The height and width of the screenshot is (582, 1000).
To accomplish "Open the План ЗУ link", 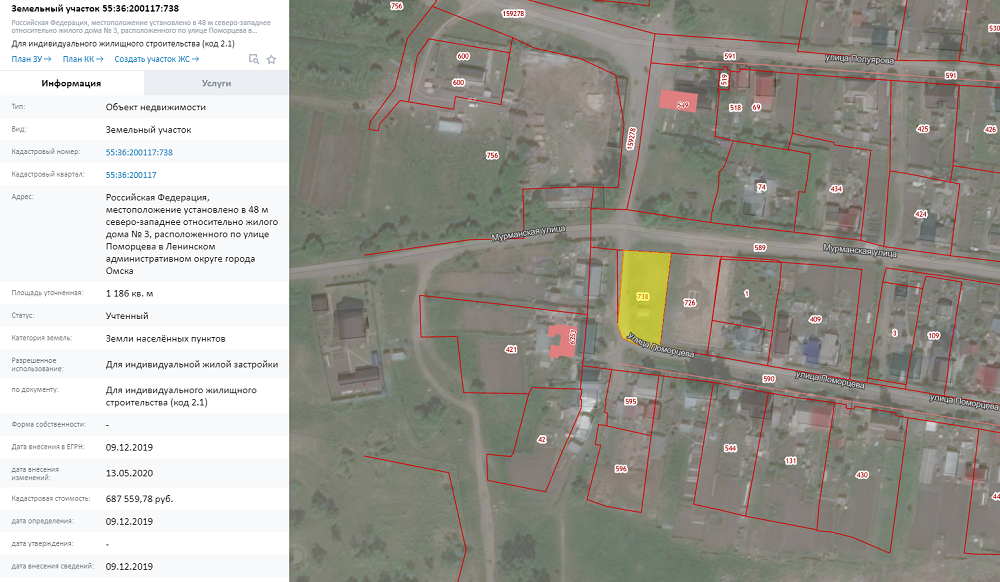I will [31, 59].
